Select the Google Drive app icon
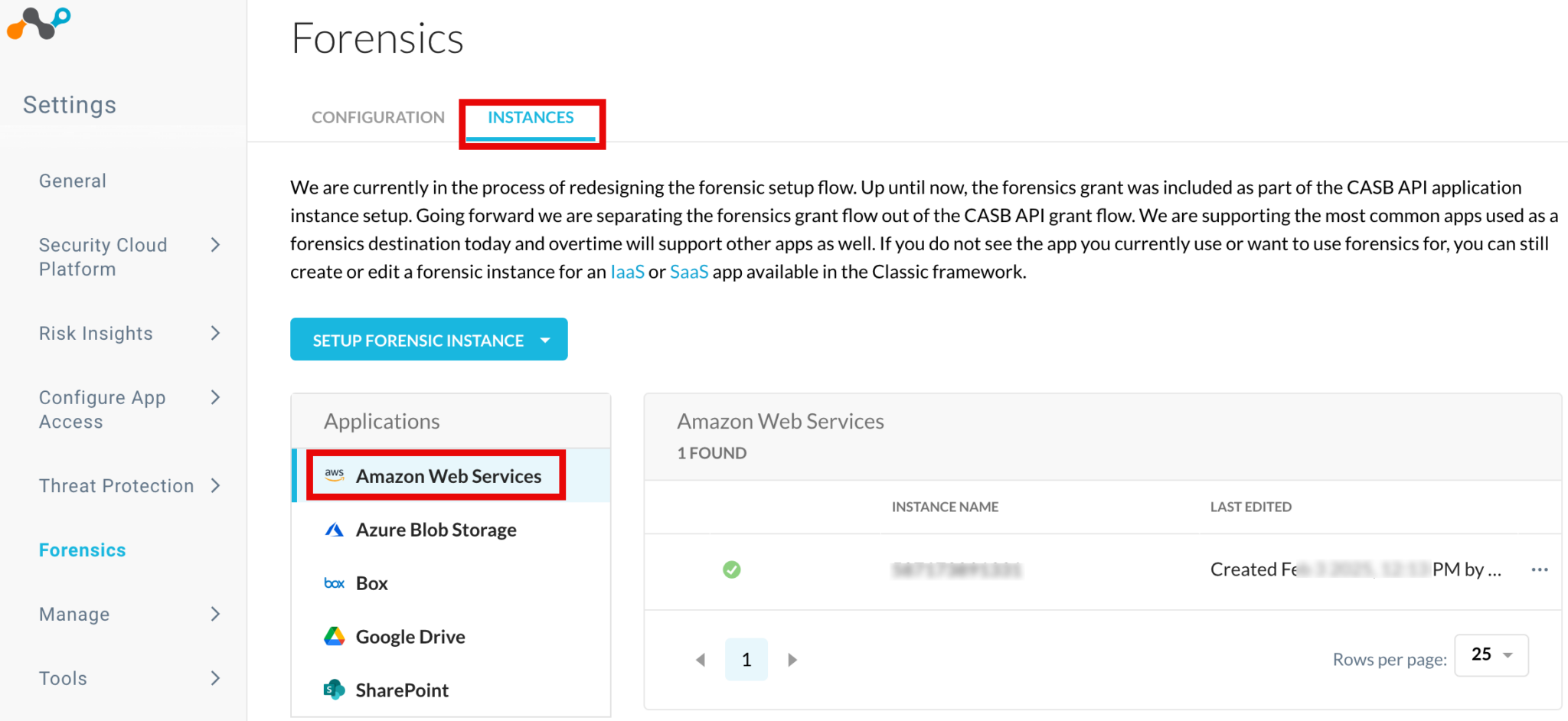 click(x=334, y=636)
